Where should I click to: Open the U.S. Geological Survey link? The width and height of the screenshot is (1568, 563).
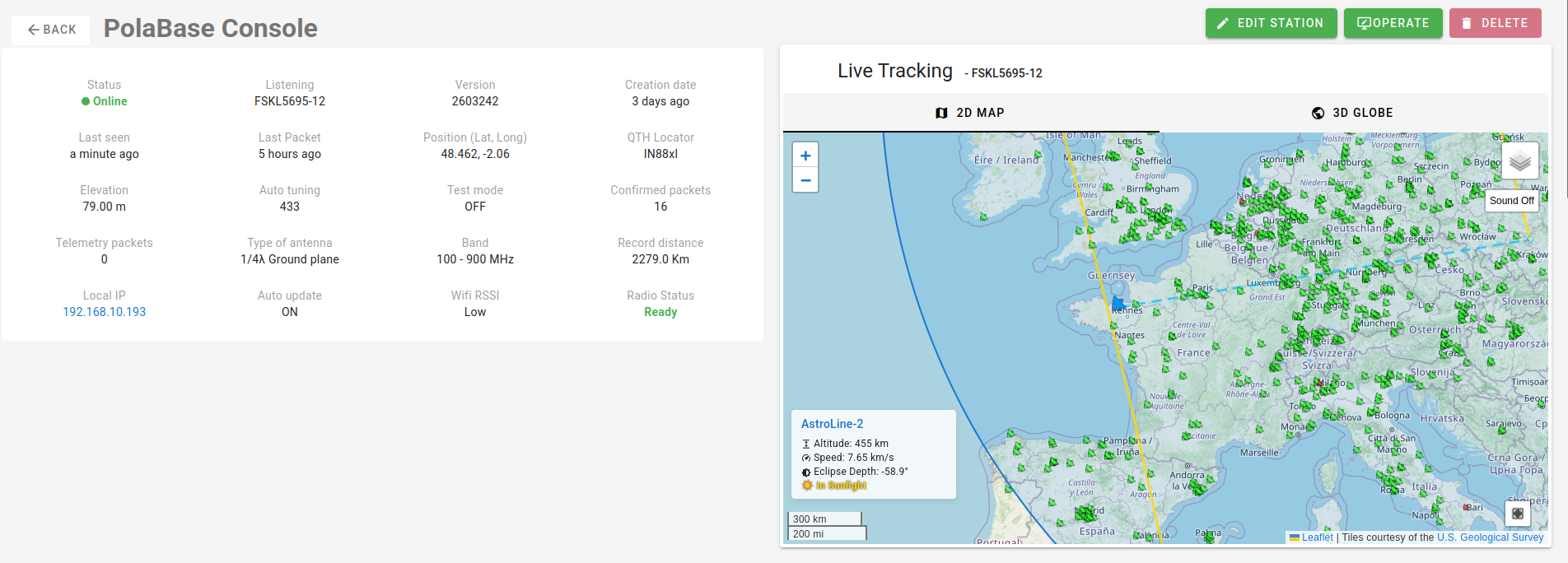pos(1490,537)
